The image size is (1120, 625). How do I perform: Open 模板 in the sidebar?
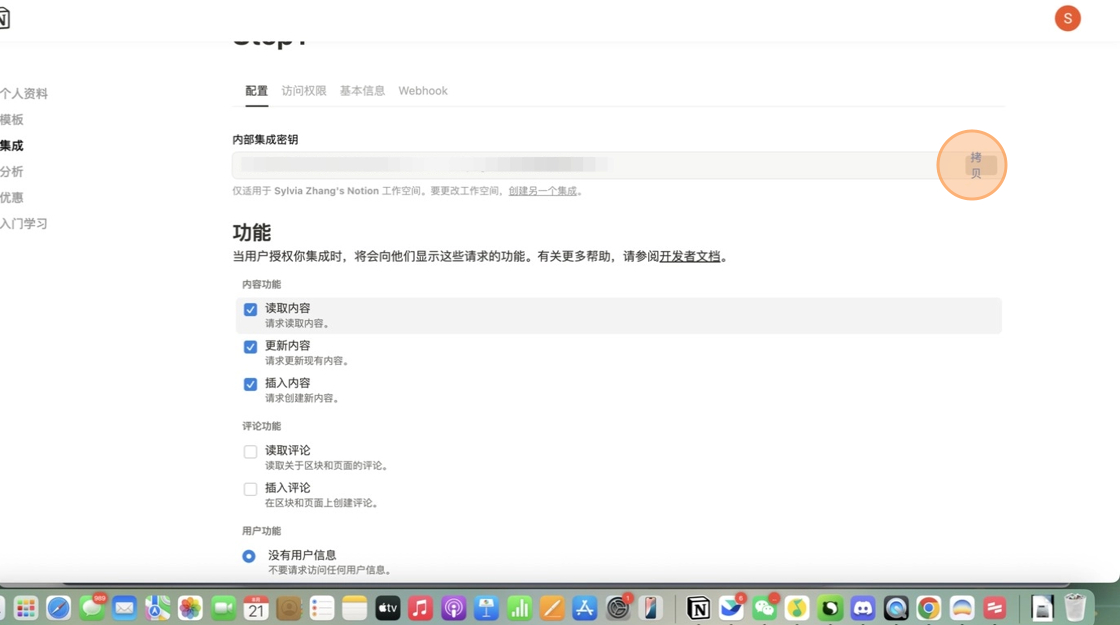[x=11, y=119]
